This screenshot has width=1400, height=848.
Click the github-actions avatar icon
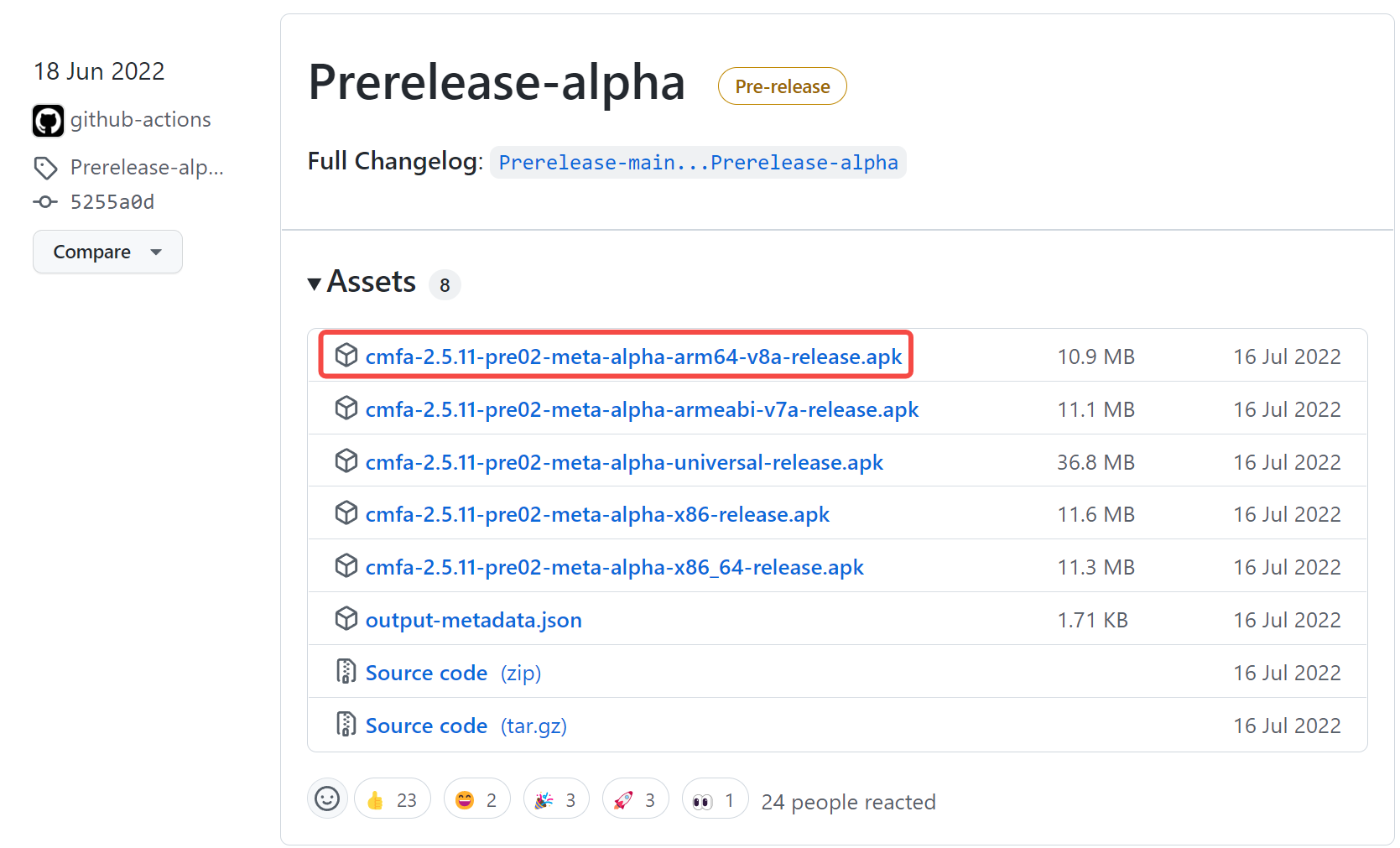coord(48,120)
